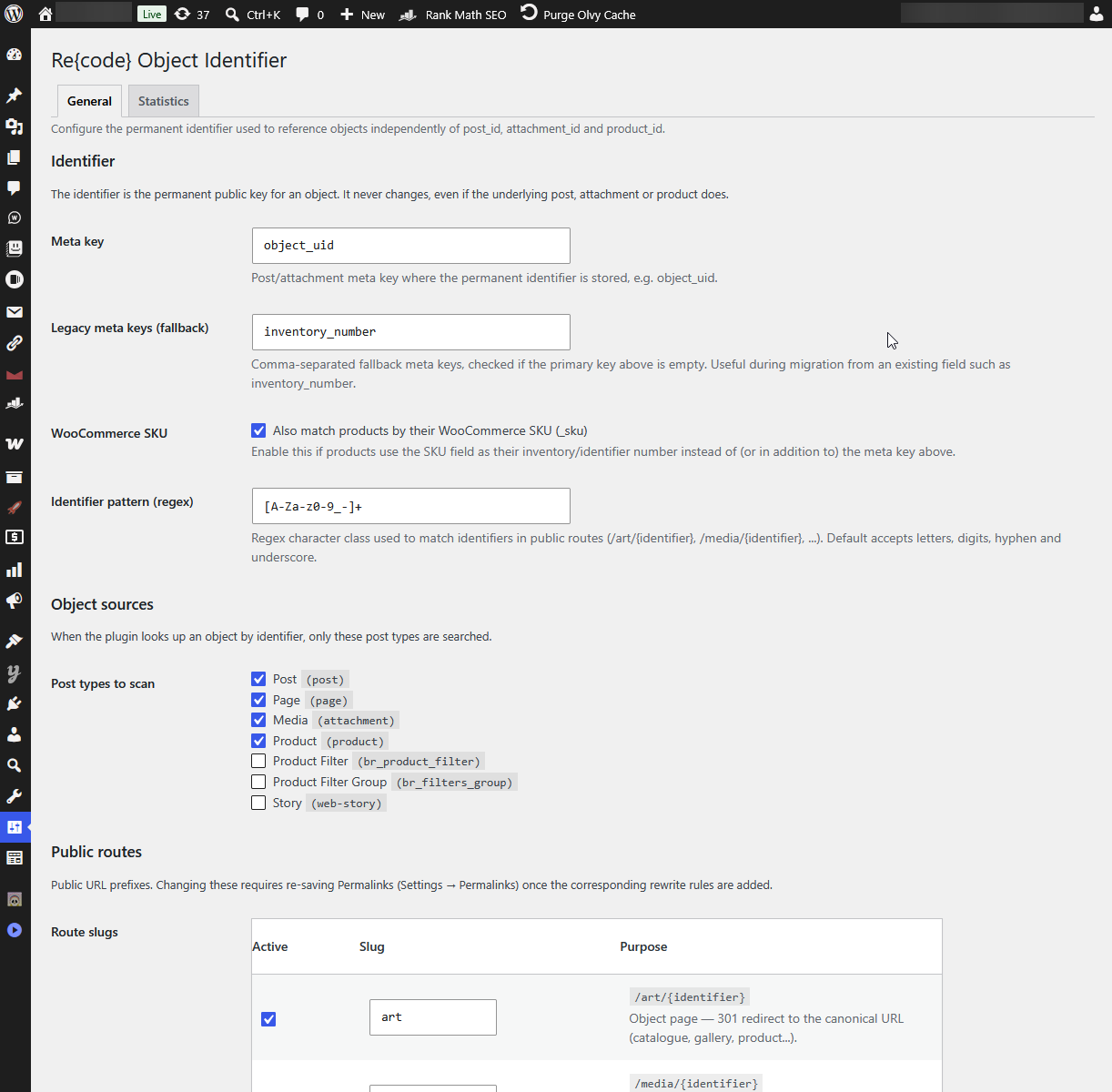Click the 'Re{code} Object Identifier' page heading
The height and width of the screenshot is (1092, 1112).
coord(168,60)
